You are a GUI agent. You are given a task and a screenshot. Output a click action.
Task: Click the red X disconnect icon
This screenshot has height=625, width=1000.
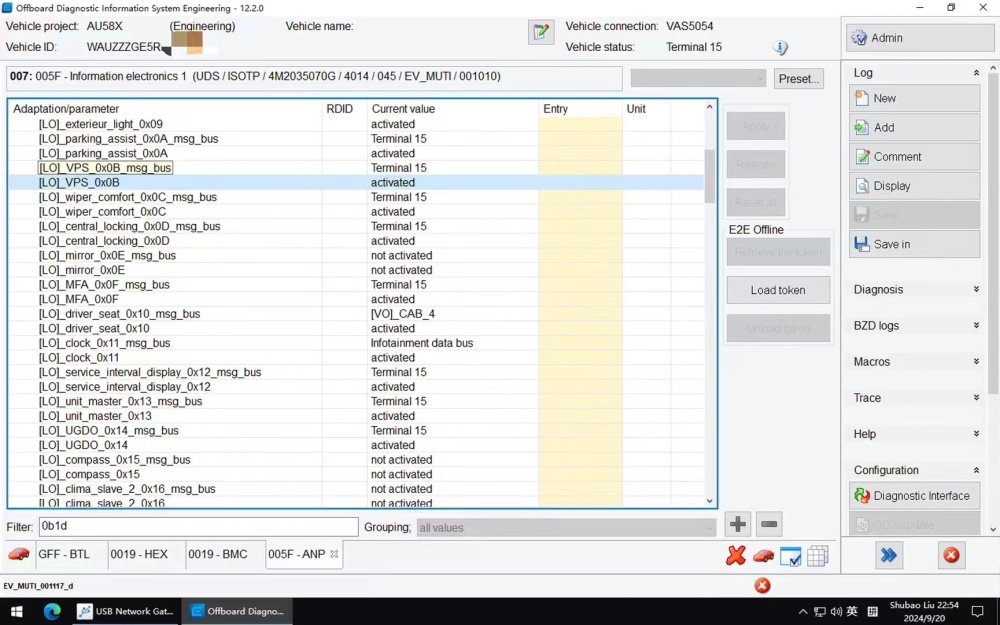click(735, 555)
